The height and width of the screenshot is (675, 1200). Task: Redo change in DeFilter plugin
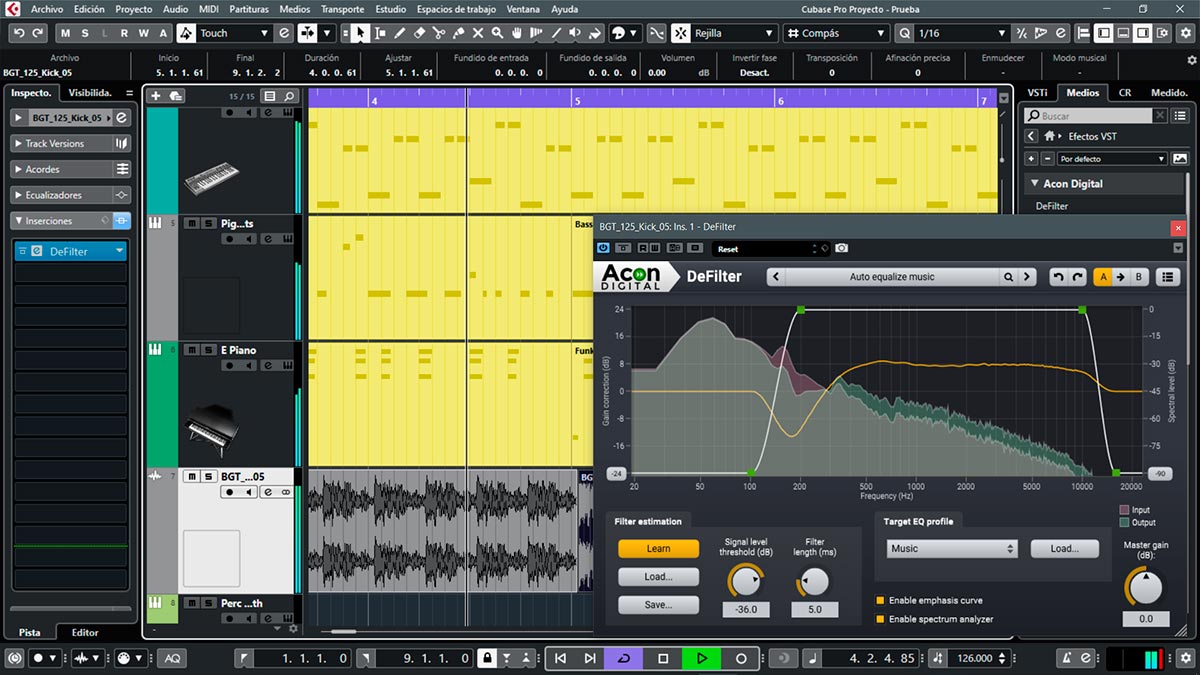click(1077, 277)
